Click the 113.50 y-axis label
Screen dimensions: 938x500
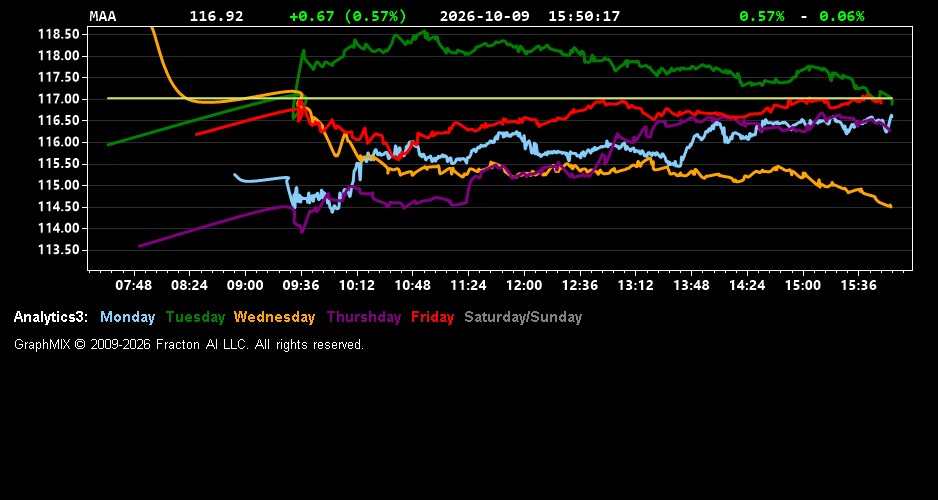click(x=59, y=250)
